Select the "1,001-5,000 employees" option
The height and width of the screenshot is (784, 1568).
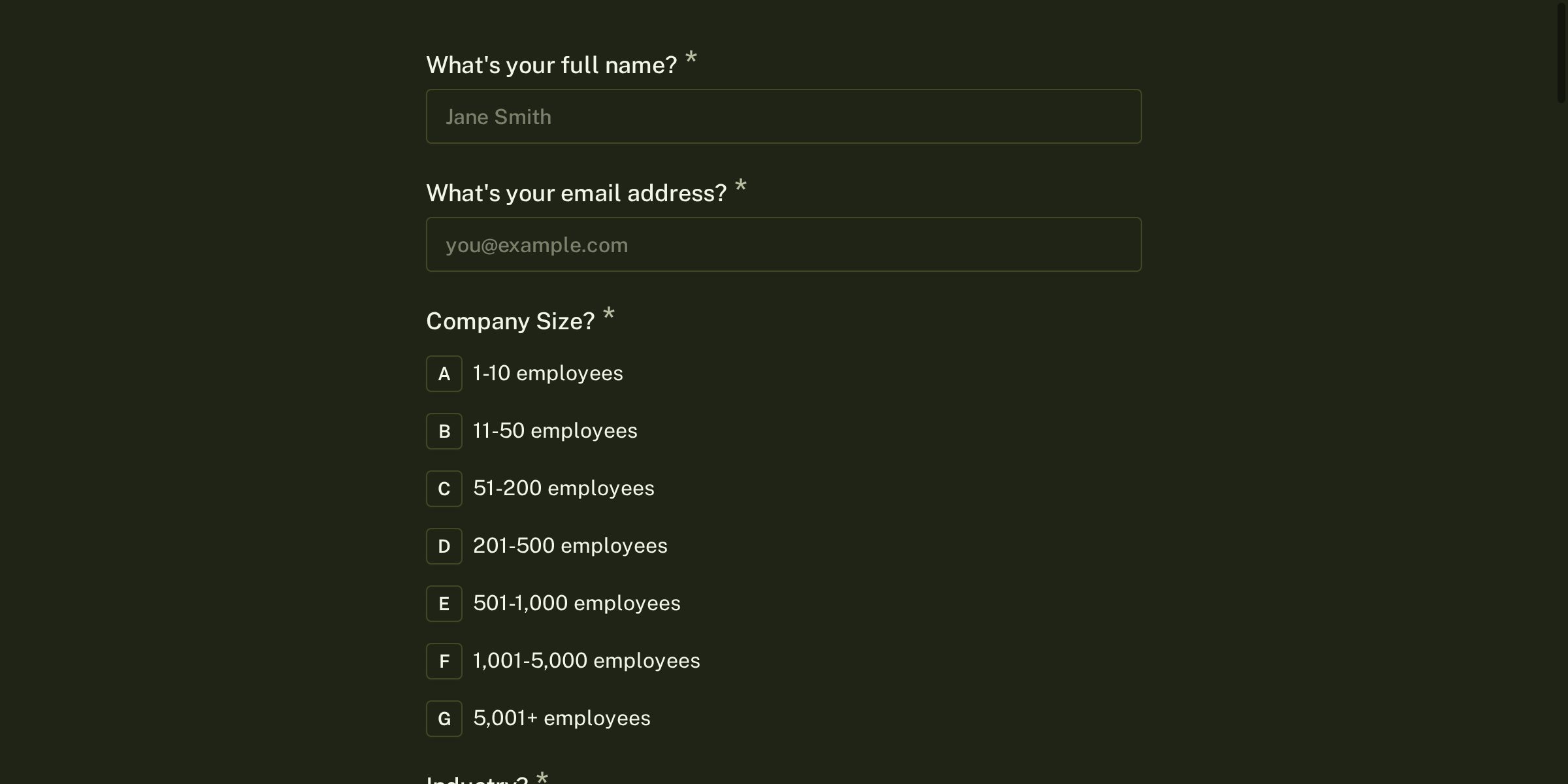click(585, 661)
